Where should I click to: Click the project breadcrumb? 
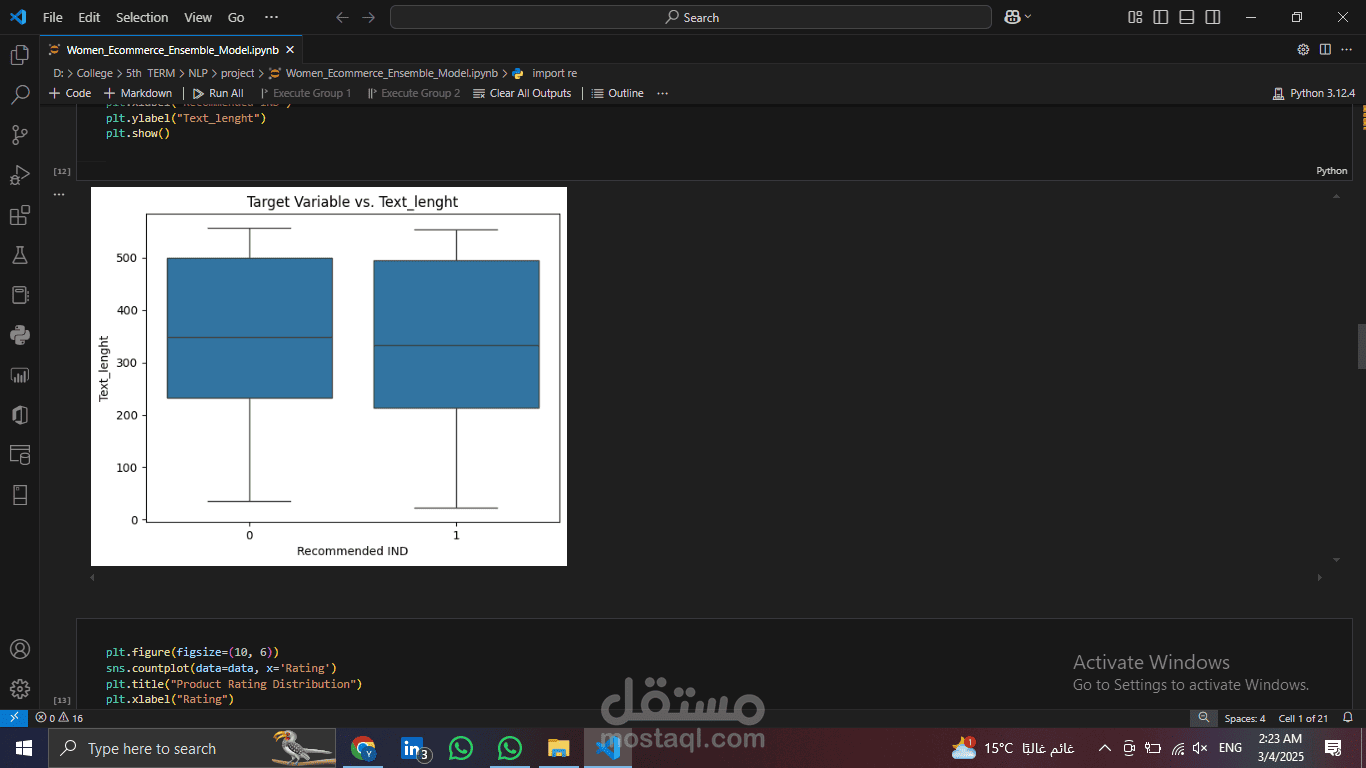238,73
